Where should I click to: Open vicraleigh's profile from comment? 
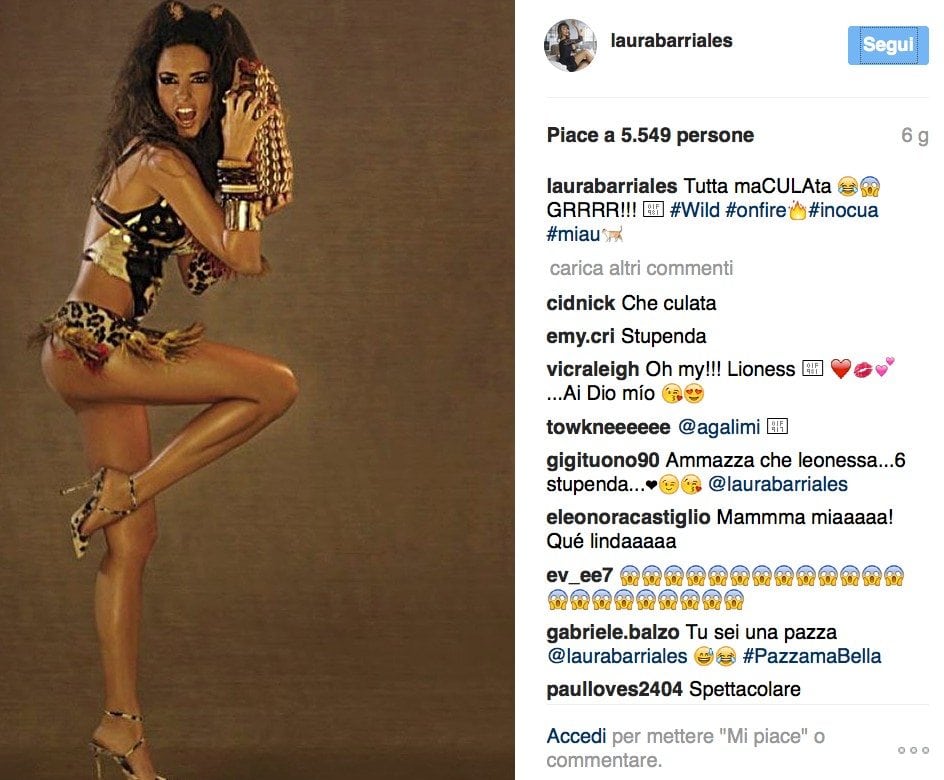[x=593, y=369]
